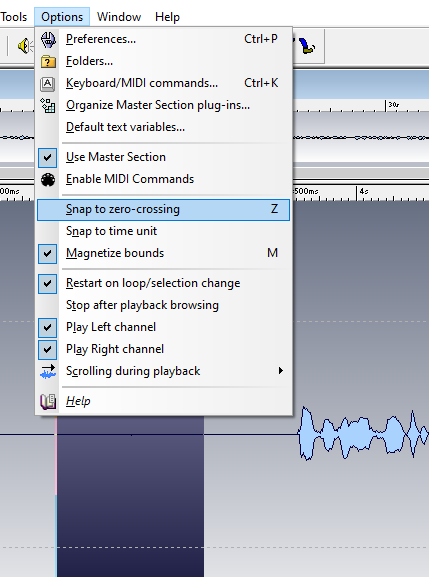Open the Window menu
This screenshot has height=577, width=429.
119,17
